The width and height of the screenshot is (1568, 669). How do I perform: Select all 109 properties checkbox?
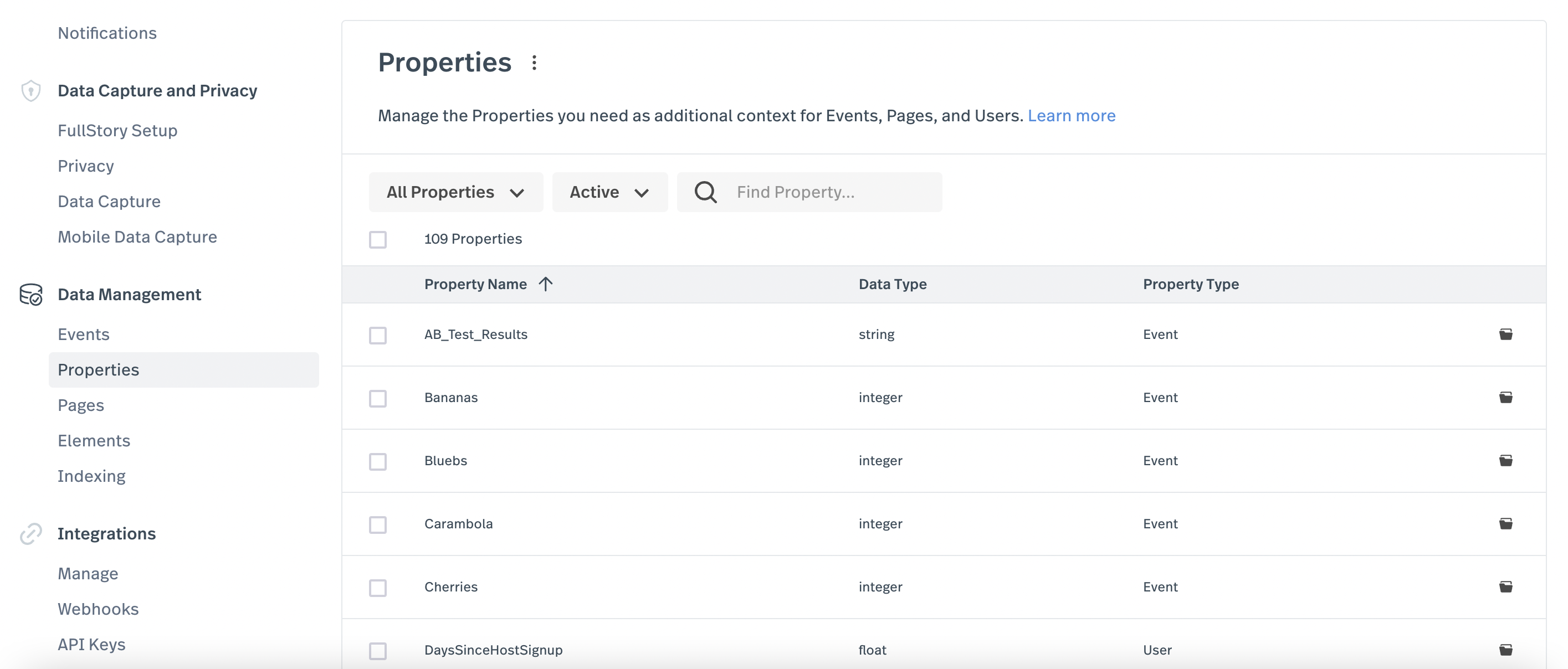(377, 240)
